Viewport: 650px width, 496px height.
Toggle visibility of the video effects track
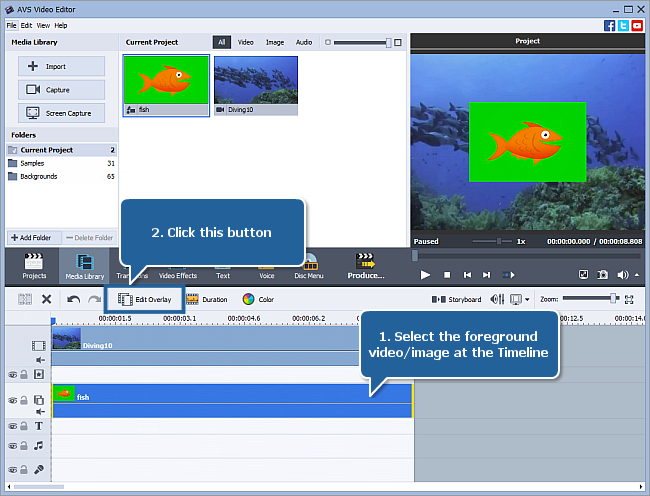click(13, 375)
